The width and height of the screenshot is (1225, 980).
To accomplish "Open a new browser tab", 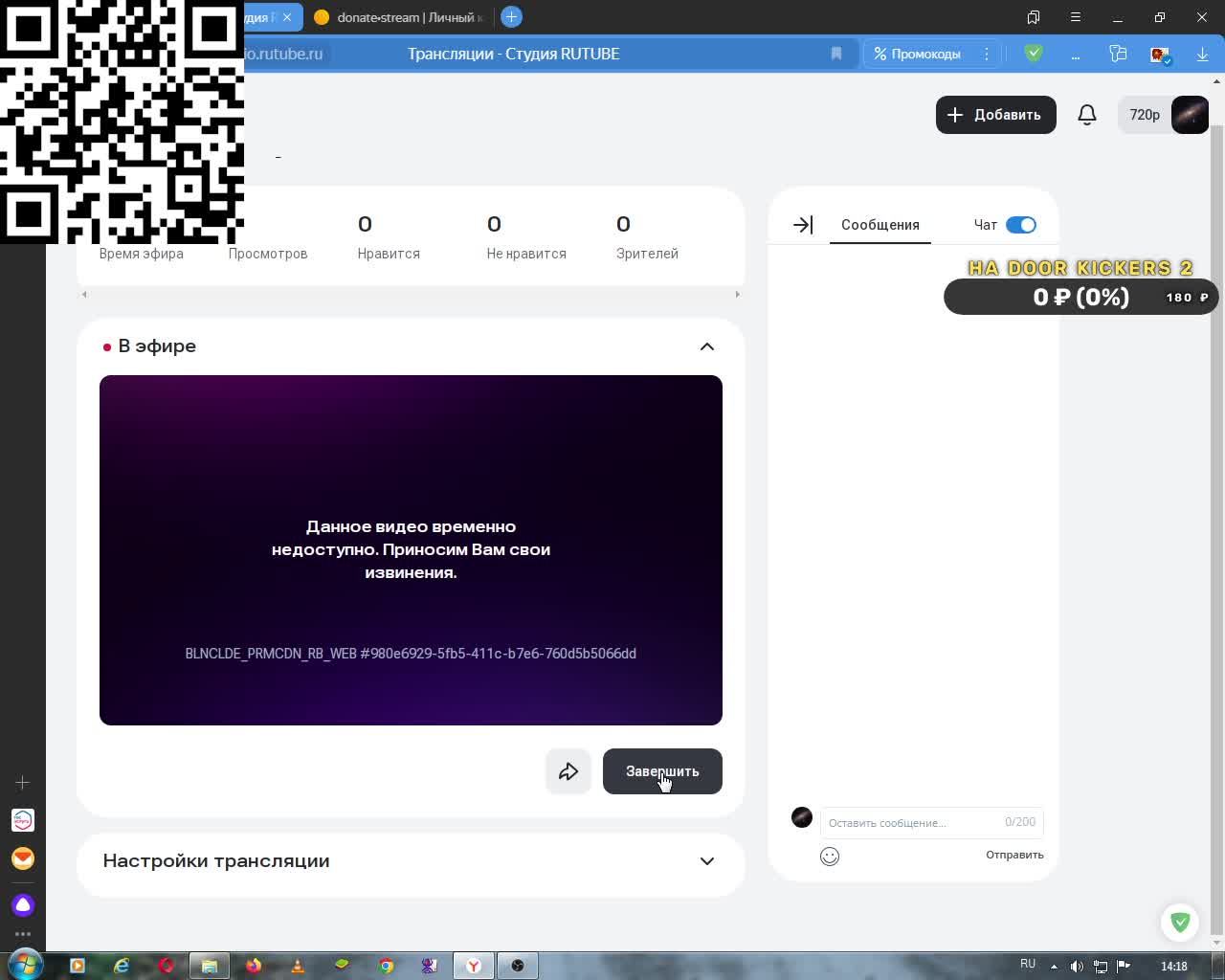I will [x=511, y=17].
